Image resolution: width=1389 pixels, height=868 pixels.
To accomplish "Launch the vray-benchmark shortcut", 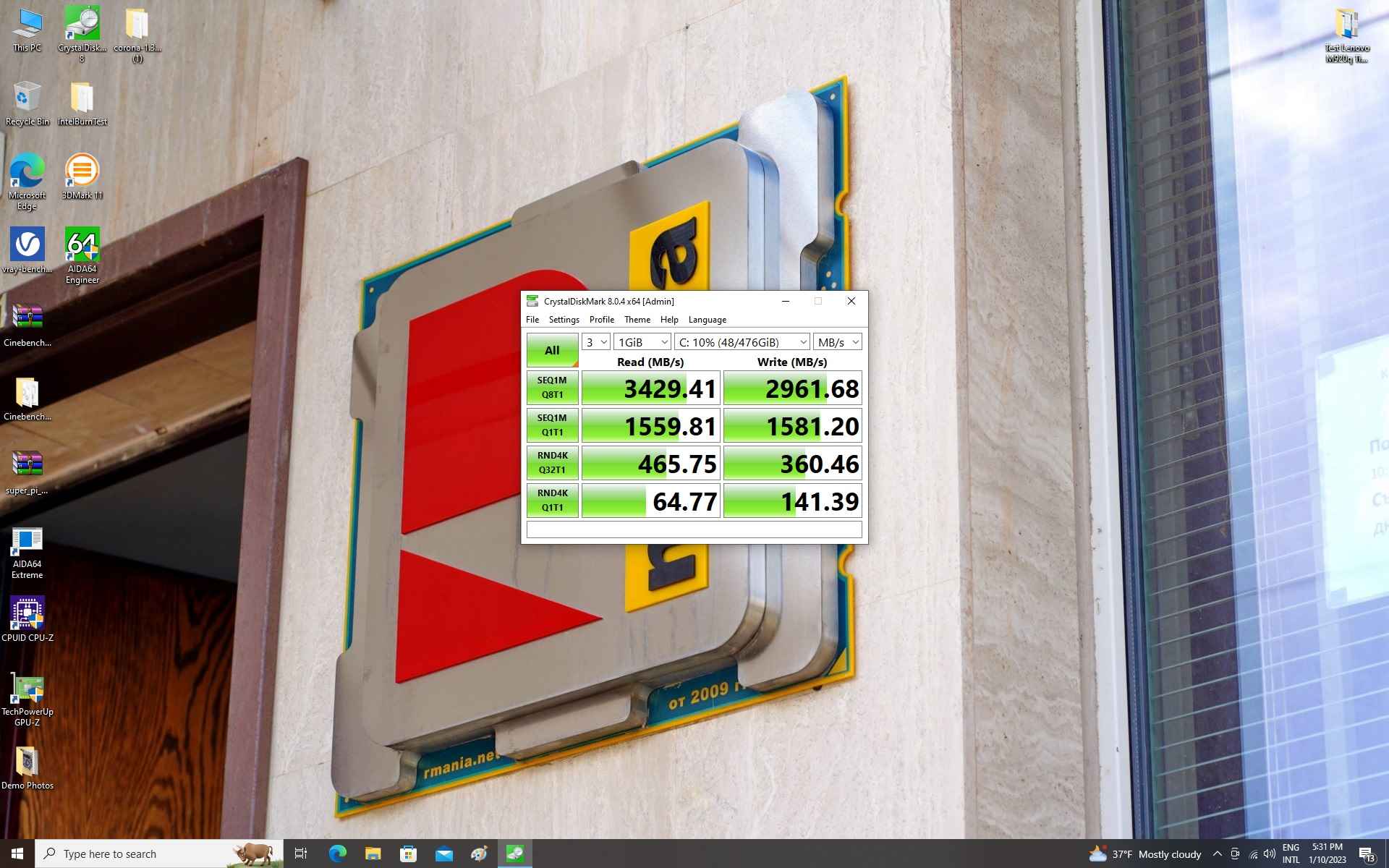I will (27, 251).
